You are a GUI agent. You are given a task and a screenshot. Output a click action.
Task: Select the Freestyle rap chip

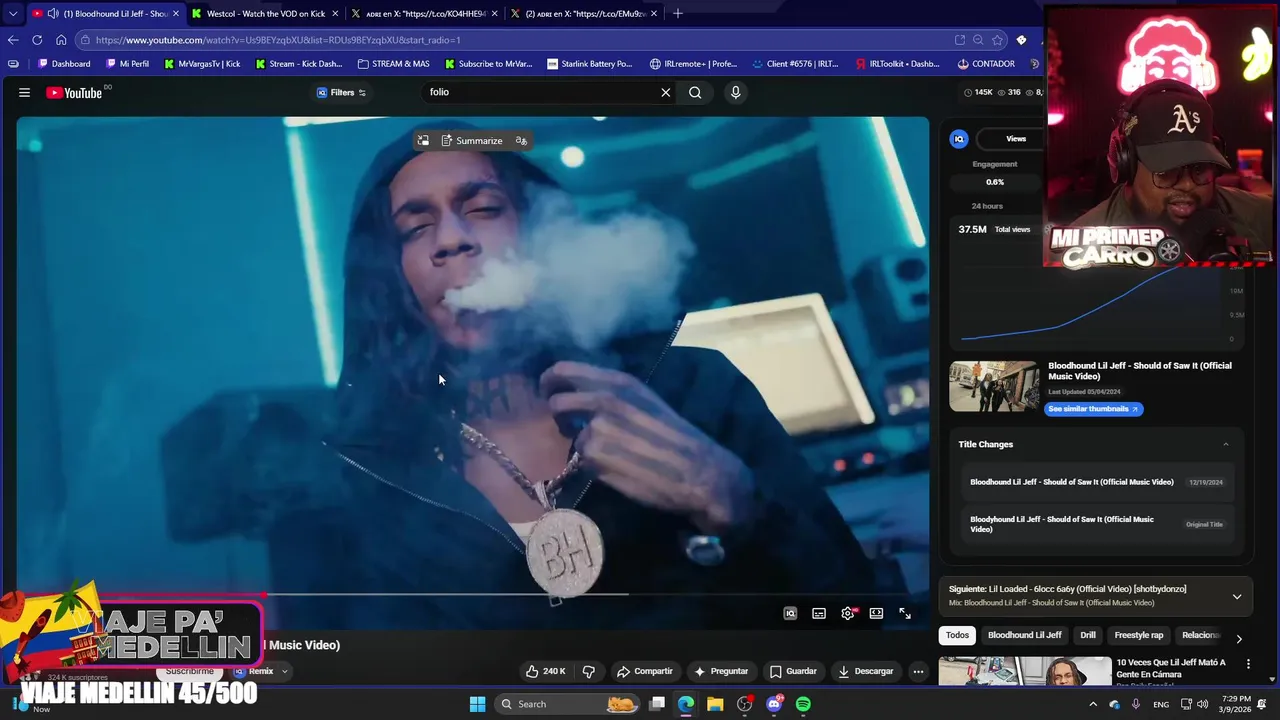[1139, 635]
